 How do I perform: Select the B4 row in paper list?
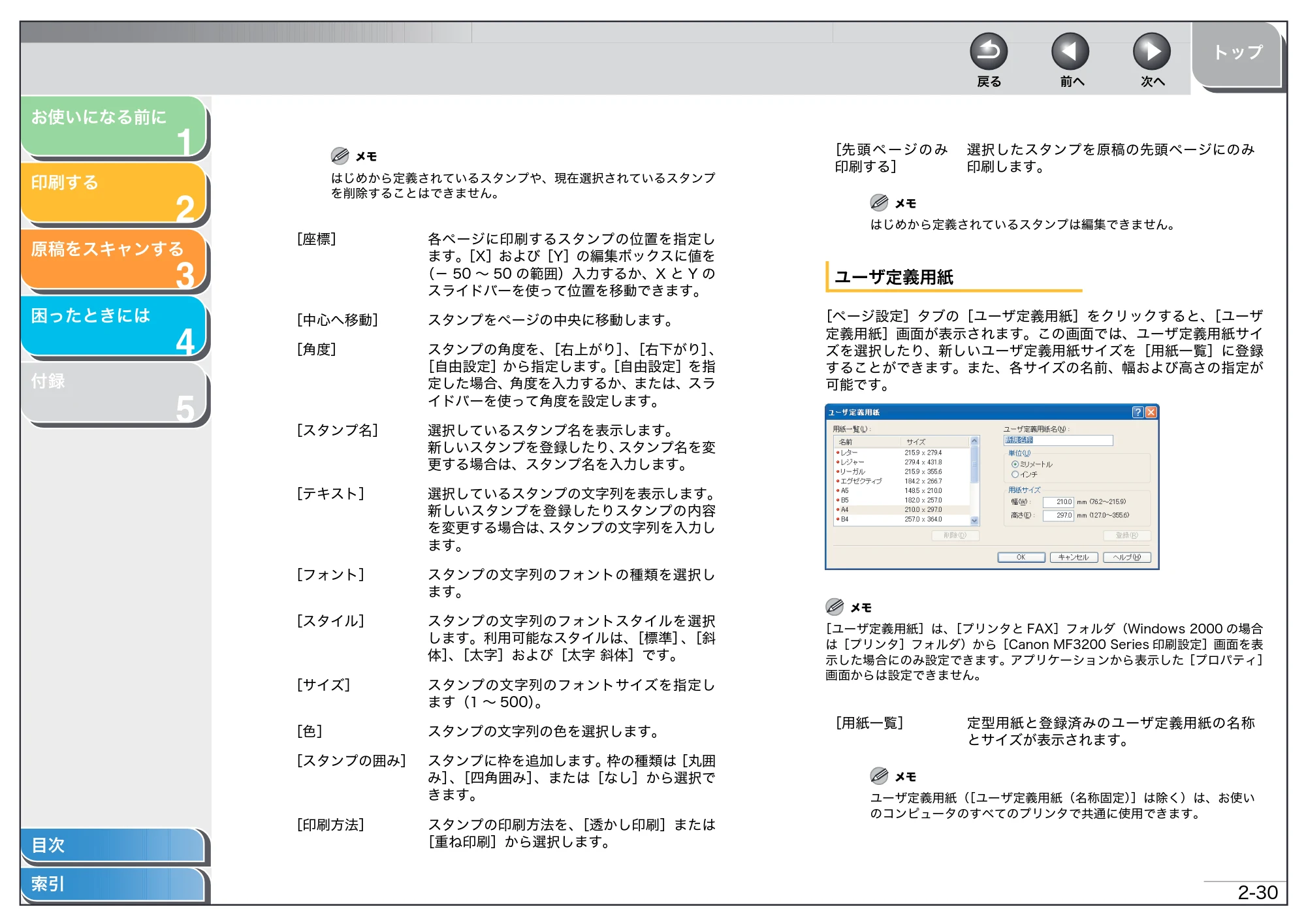pos(901,519)
